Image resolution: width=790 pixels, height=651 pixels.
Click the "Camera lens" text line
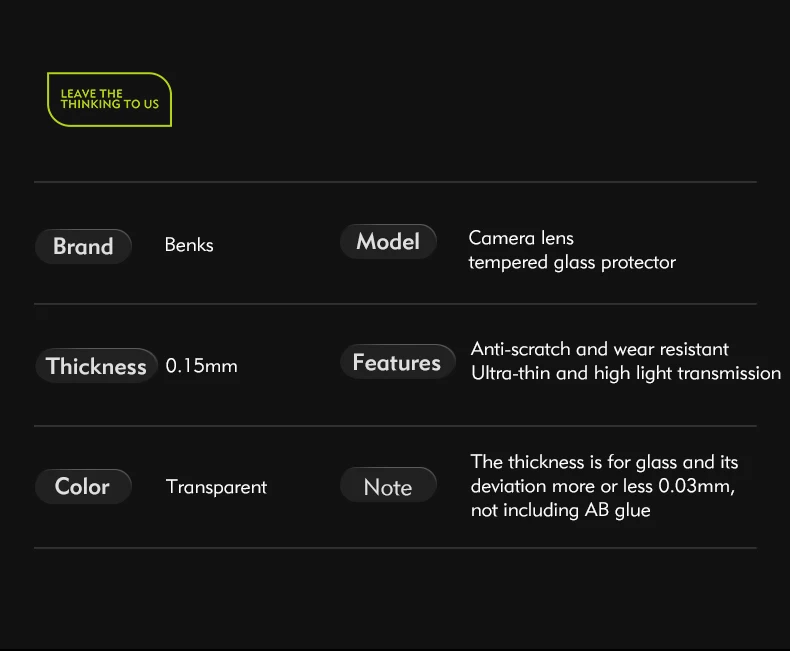point(521,238)
